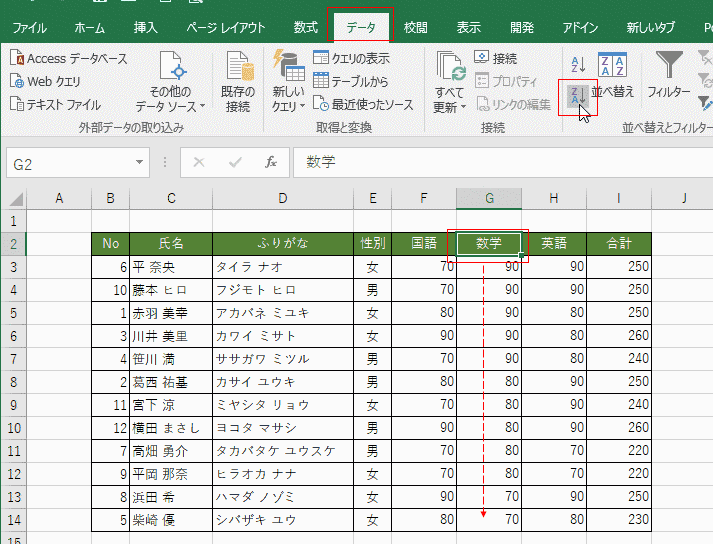Click the cell ミヤシタ リョウ
713x544 pixels.
283,405
